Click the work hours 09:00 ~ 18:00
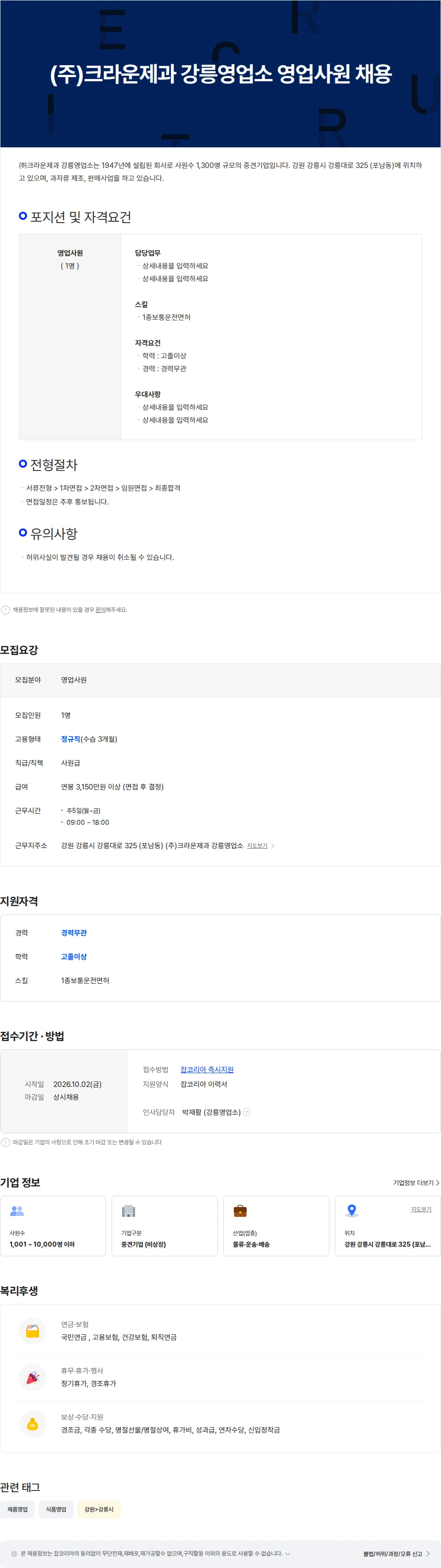The height and width of the screenshot is (1568, 441). pyautogui.click(x=88, y=822)
